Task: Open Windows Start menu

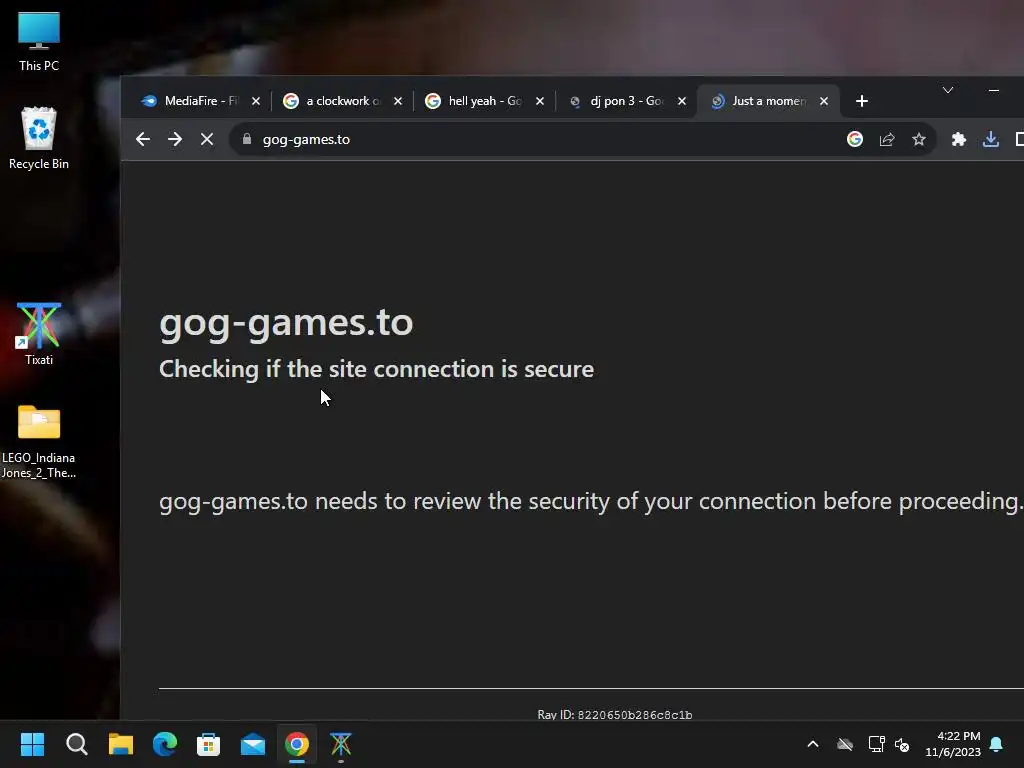Action: (33, 744)
